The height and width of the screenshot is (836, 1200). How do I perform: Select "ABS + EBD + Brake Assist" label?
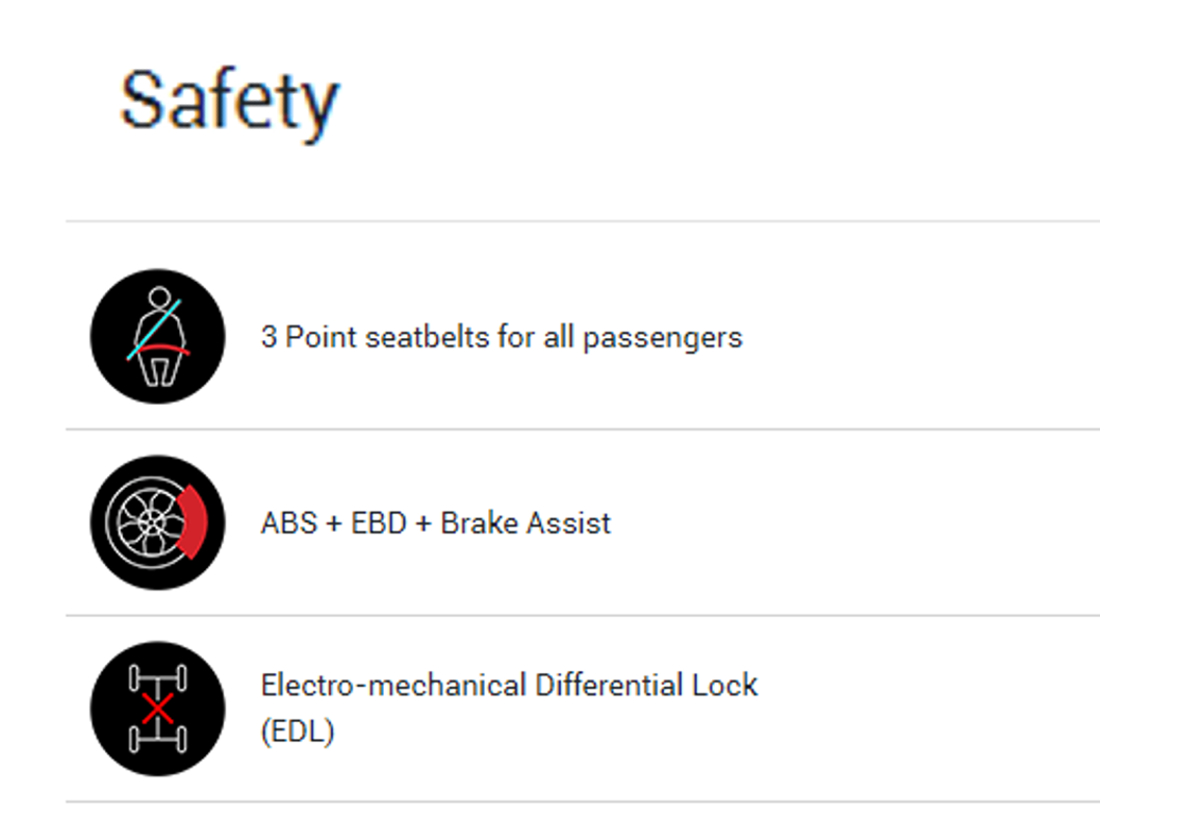click(435, 523)
